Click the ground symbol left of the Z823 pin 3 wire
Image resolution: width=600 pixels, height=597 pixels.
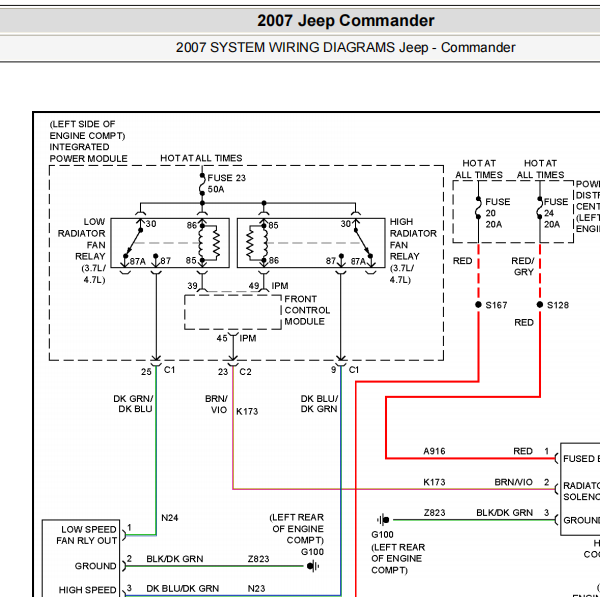383,520
